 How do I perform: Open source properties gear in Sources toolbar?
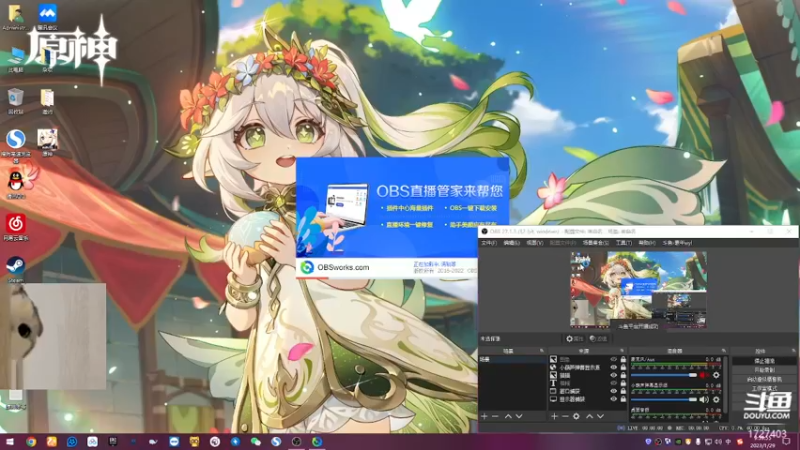(576, 416)
